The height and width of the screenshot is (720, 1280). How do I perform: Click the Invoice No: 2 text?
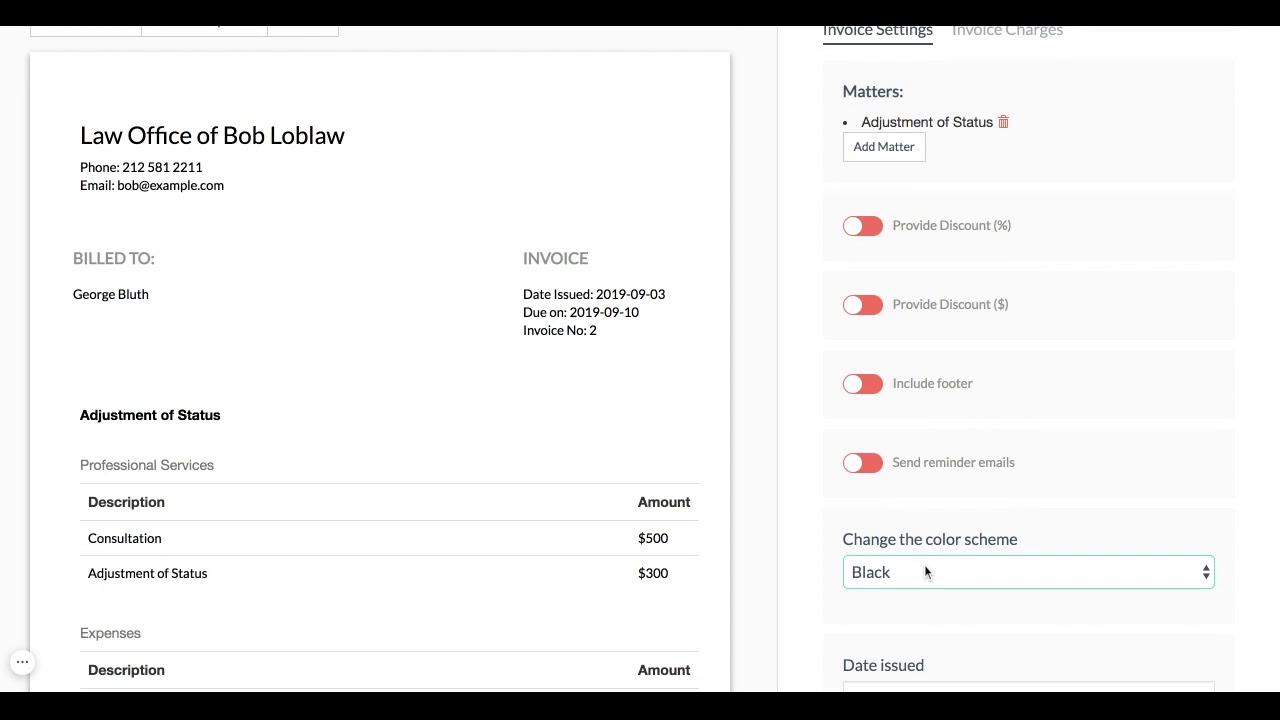(560, 330)
